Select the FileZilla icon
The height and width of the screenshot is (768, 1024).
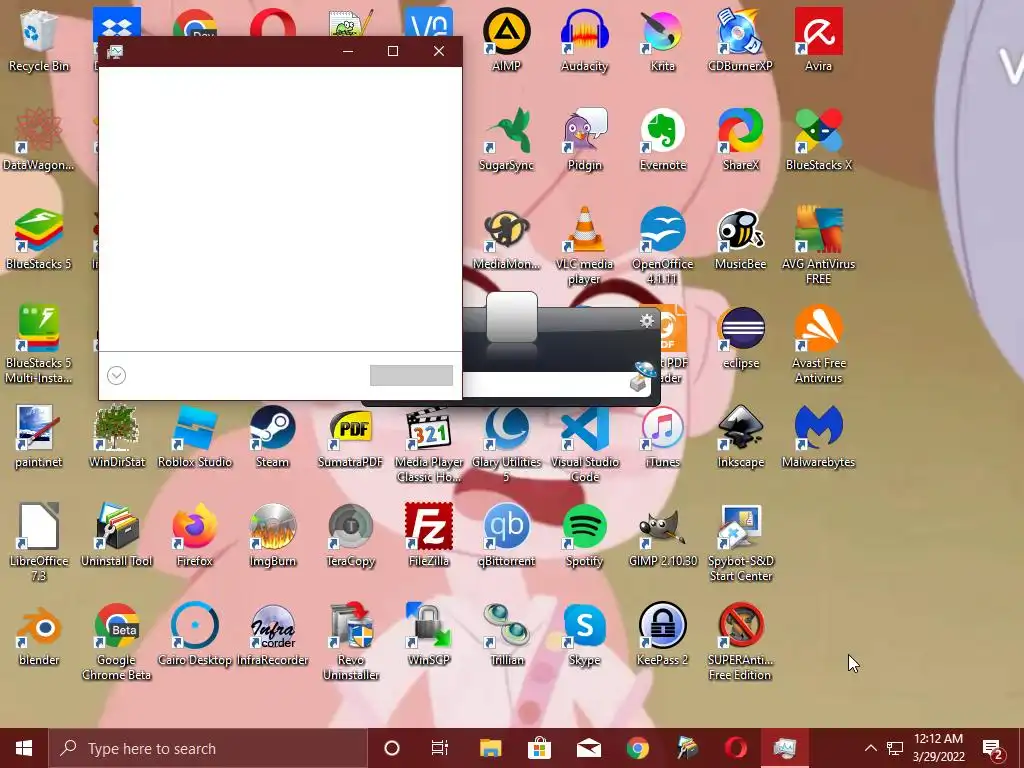click(x=428, y=536)
